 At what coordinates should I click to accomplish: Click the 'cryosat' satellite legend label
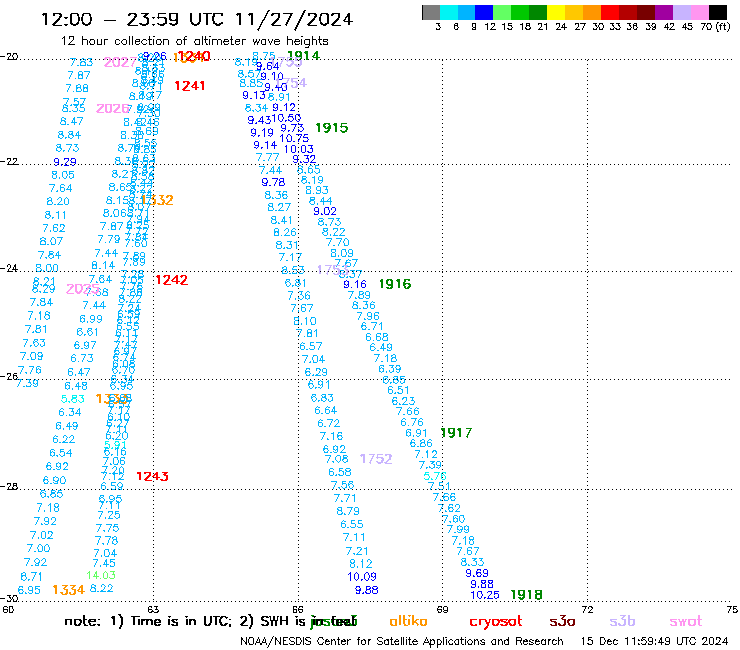click(x=496, y=622)
